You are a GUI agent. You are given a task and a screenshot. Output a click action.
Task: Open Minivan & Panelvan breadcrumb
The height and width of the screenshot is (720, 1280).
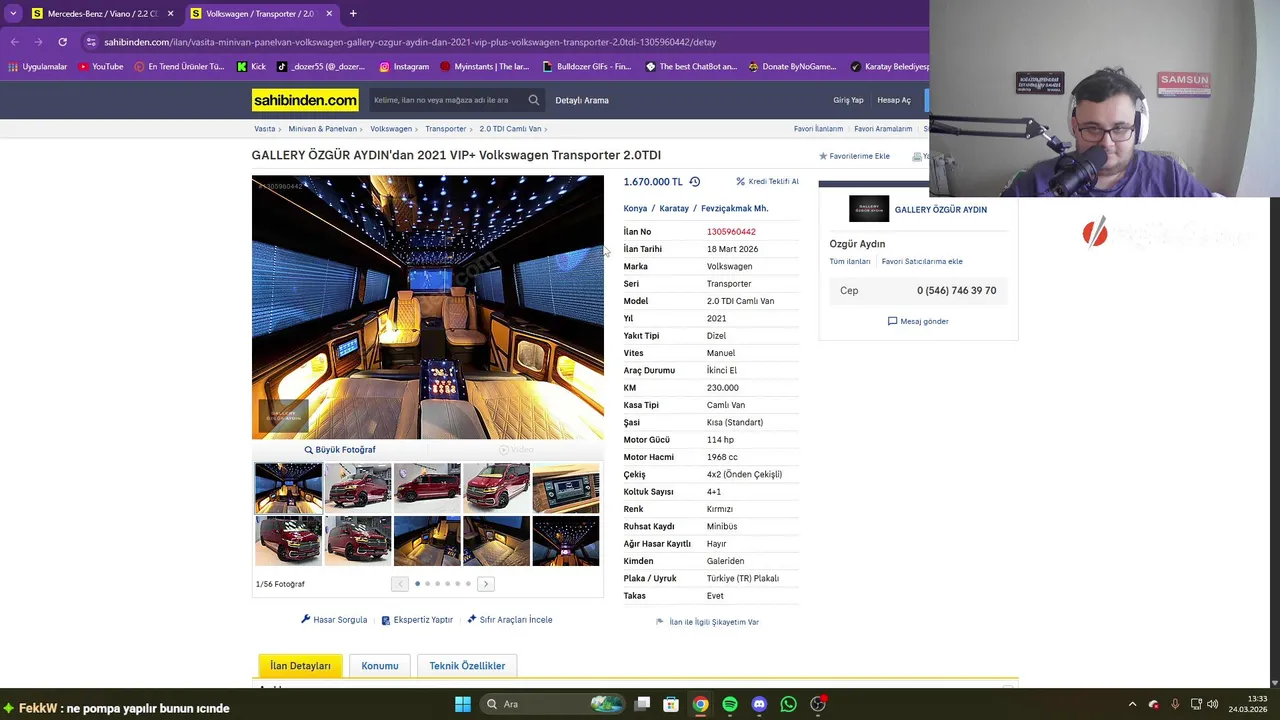[x=322, y=129]
